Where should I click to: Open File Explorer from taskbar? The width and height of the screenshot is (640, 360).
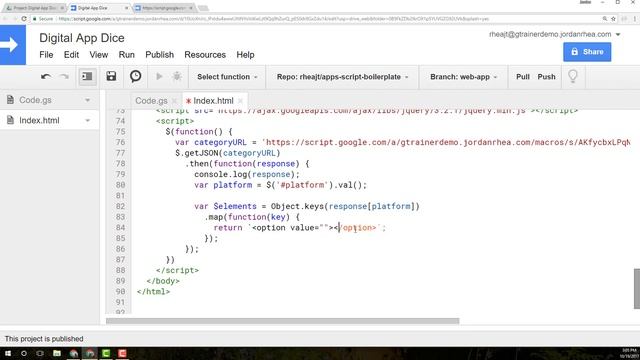point(57,353)
